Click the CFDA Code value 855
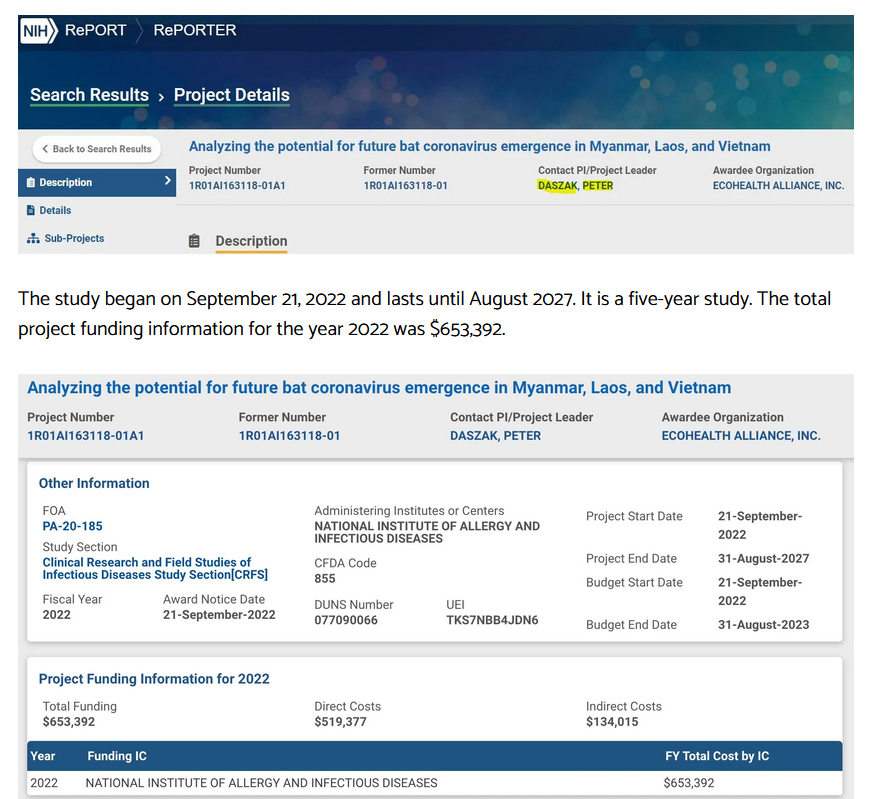Image resolution: width=894 pixels, height=799 pixels. click(324, 579)
